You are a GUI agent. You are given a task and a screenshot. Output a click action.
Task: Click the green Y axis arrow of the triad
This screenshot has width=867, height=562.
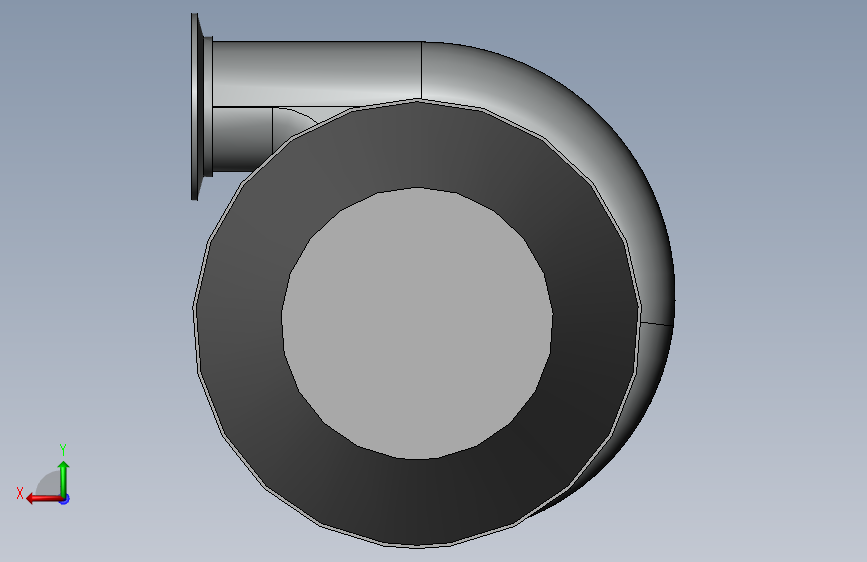pyautogui.click(x=64, y=480)
